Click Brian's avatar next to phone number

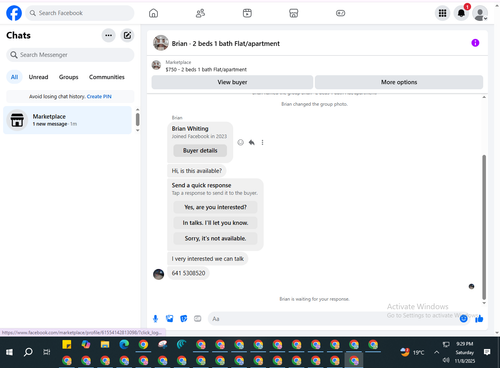158,274
